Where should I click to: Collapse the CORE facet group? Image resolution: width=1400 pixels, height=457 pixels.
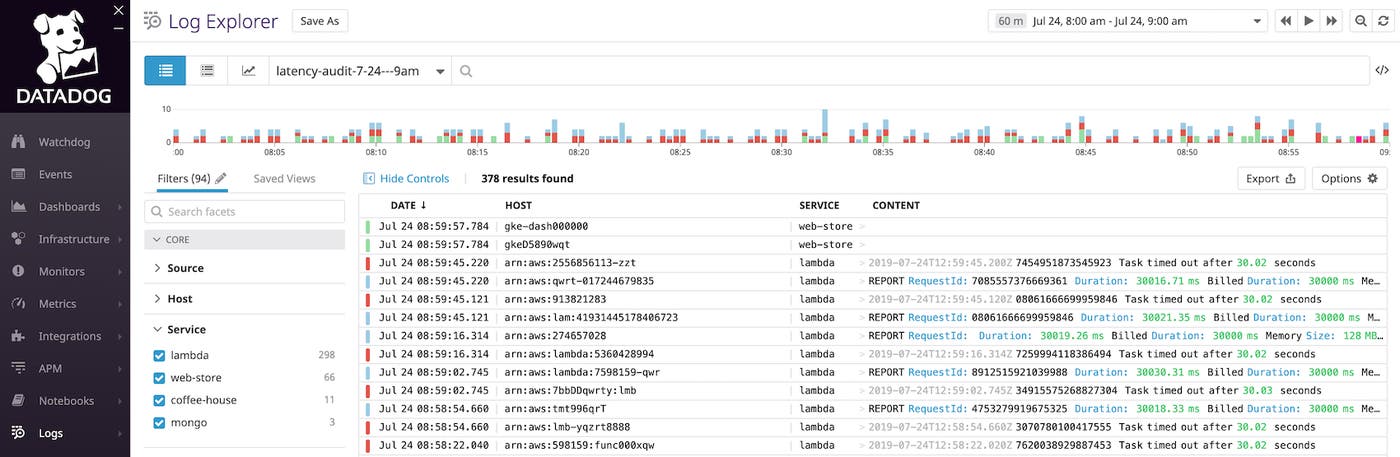point(245,240)
